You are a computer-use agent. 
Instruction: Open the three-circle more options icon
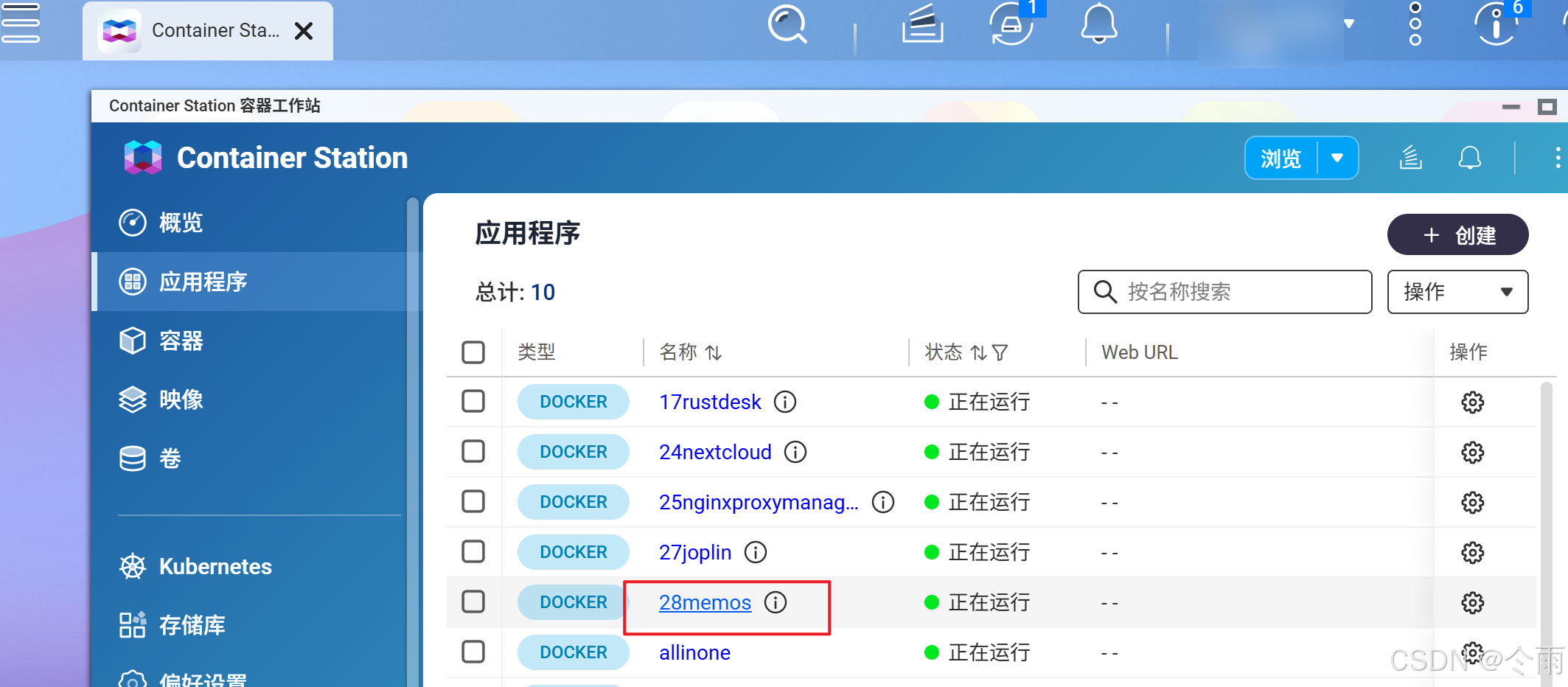coord(1415,24)
